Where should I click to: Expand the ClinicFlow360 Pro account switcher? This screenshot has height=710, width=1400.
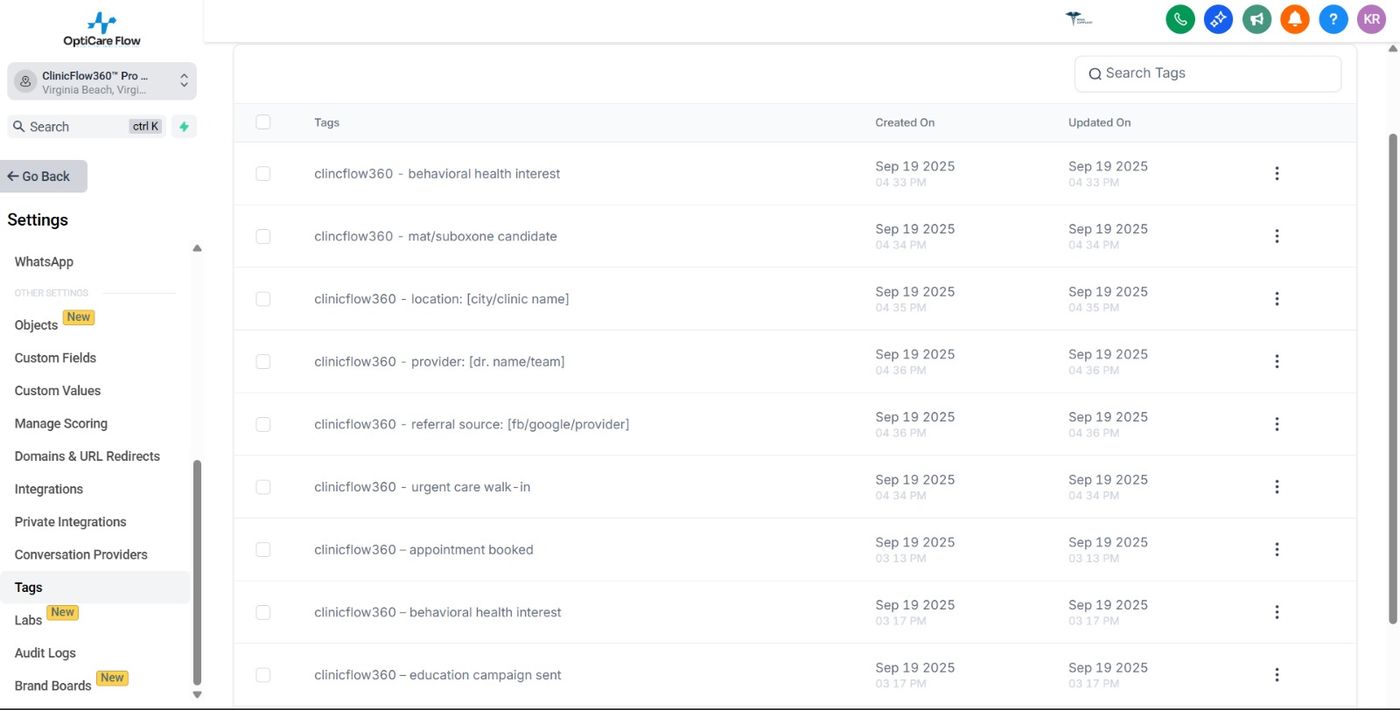[x=102, y=82]
